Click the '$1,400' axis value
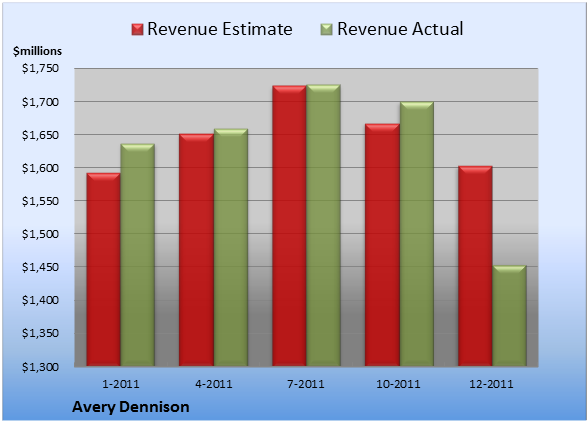588x422 pixels. [40, 300]
